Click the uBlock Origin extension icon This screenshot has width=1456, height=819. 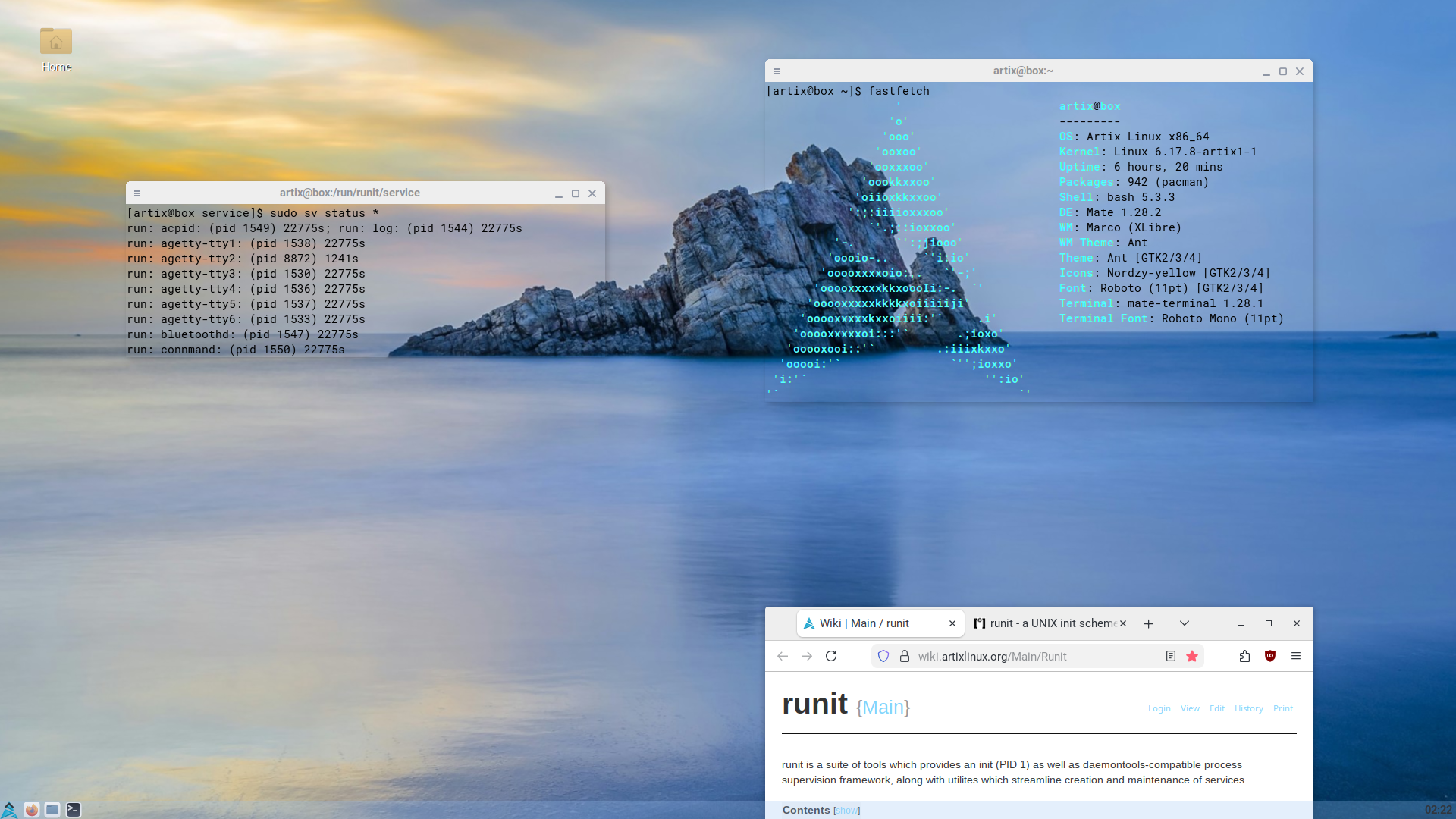click(1270, 656)
